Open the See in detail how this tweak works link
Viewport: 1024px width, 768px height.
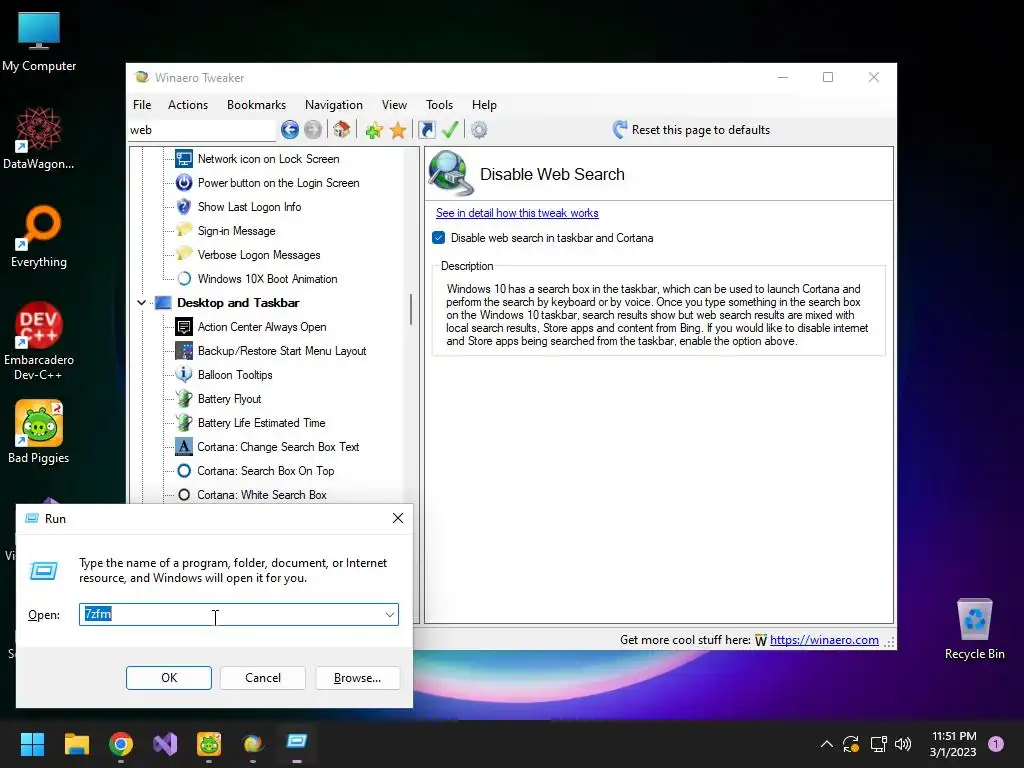[x=517, y=213]
